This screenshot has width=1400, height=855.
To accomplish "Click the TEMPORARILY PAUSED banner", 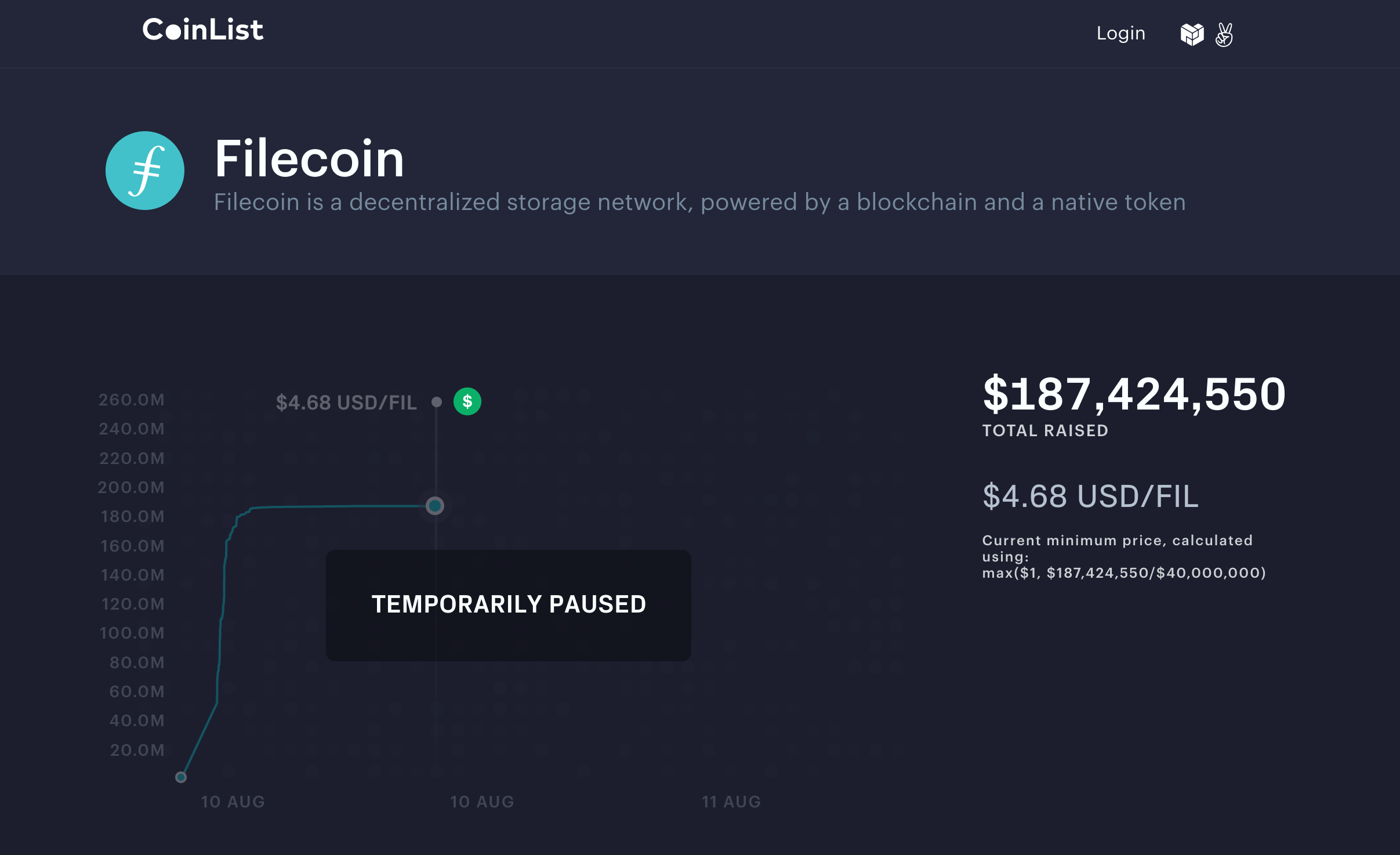I will [508, 605].
